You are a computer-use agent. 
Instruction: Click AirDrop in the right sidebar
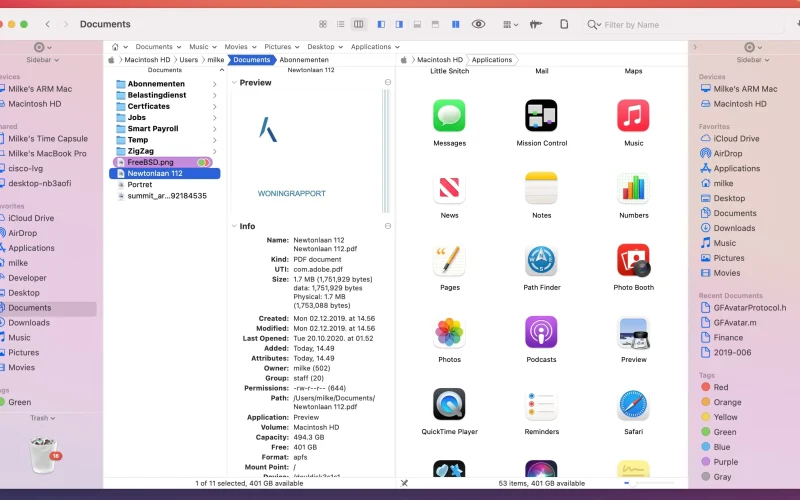click(721, 154)
